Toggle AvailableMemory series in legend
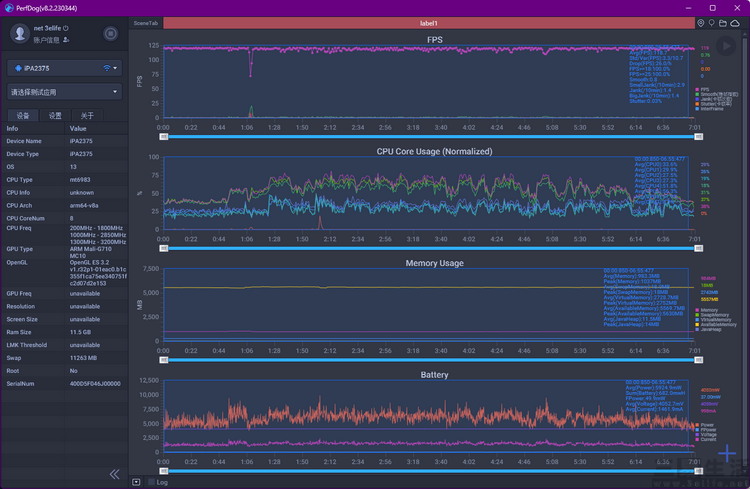This screenshot has width=750, height=489. pos(716,324)
